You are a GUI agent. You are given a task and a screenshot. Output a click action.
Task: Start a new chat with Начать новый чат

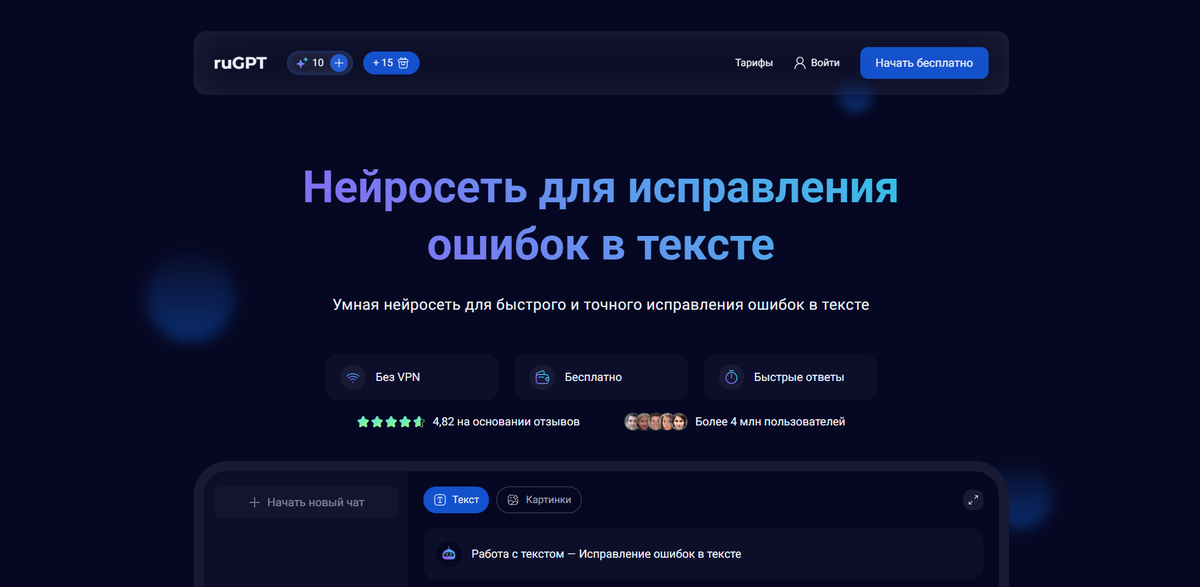pos(306,502)
